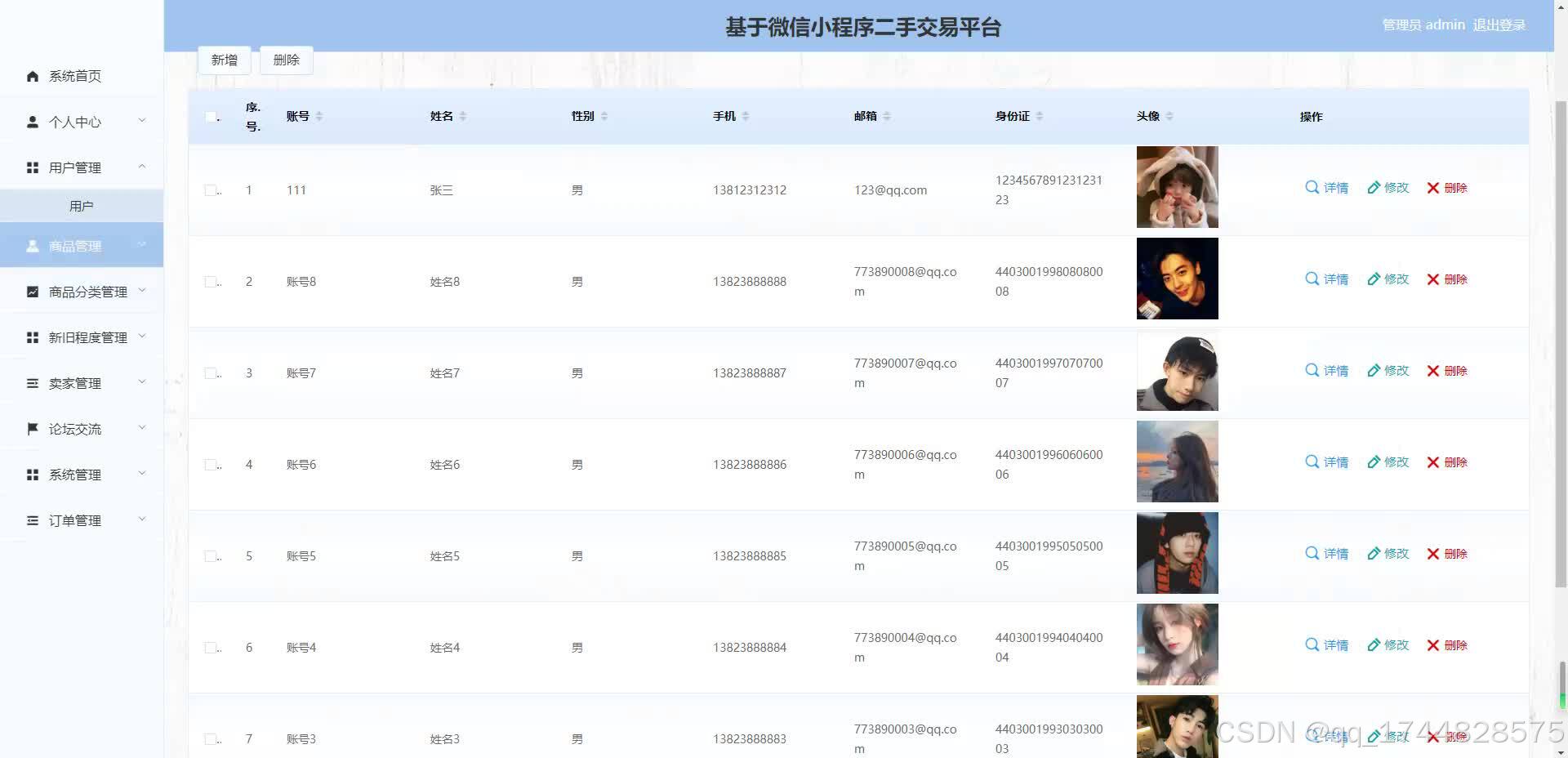Click the grid icon beside 用户管理
Viewport: 1568px width, 758px height.
pos(33,167)
